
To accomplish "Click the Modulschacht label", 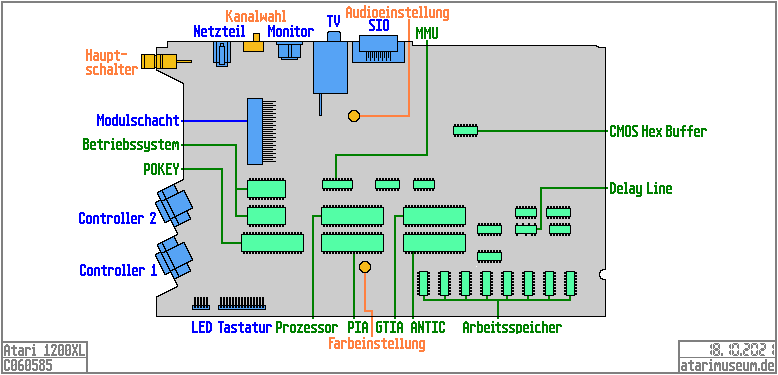I will (x=137, y=120).
